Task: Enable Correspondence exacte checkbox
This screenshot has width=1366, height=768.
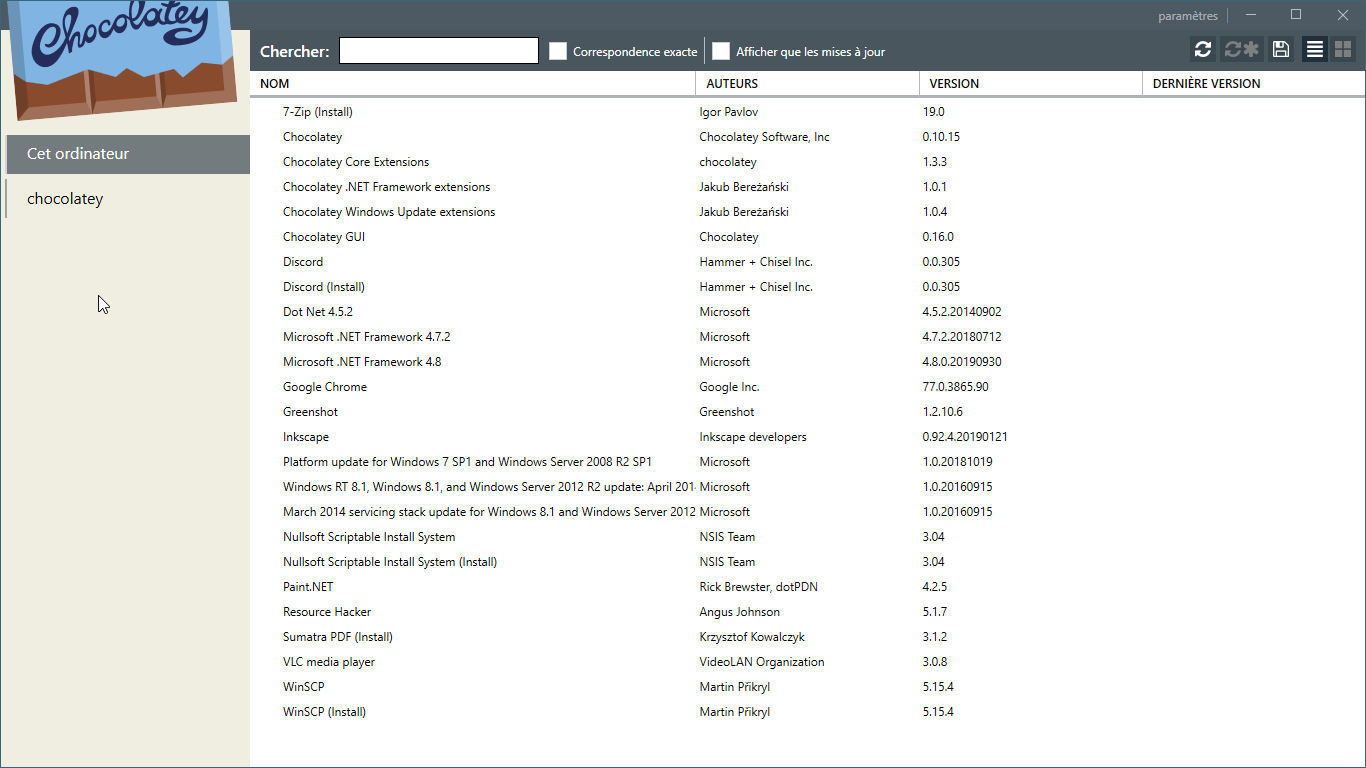Action: click(x=558, y=51)
